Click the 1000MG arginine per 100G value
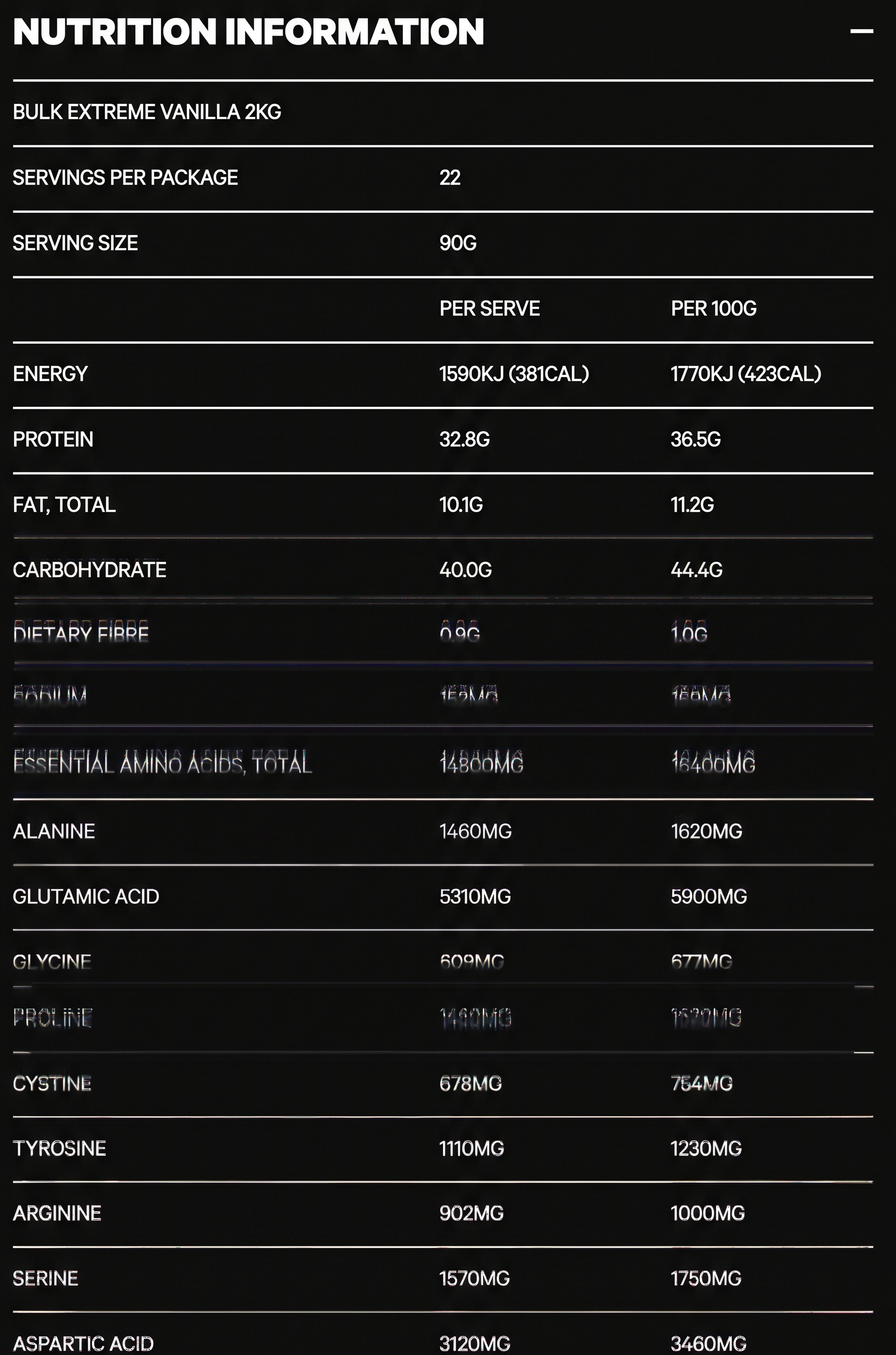This screenshot has width=896, height=1355. coord(708,1213)
